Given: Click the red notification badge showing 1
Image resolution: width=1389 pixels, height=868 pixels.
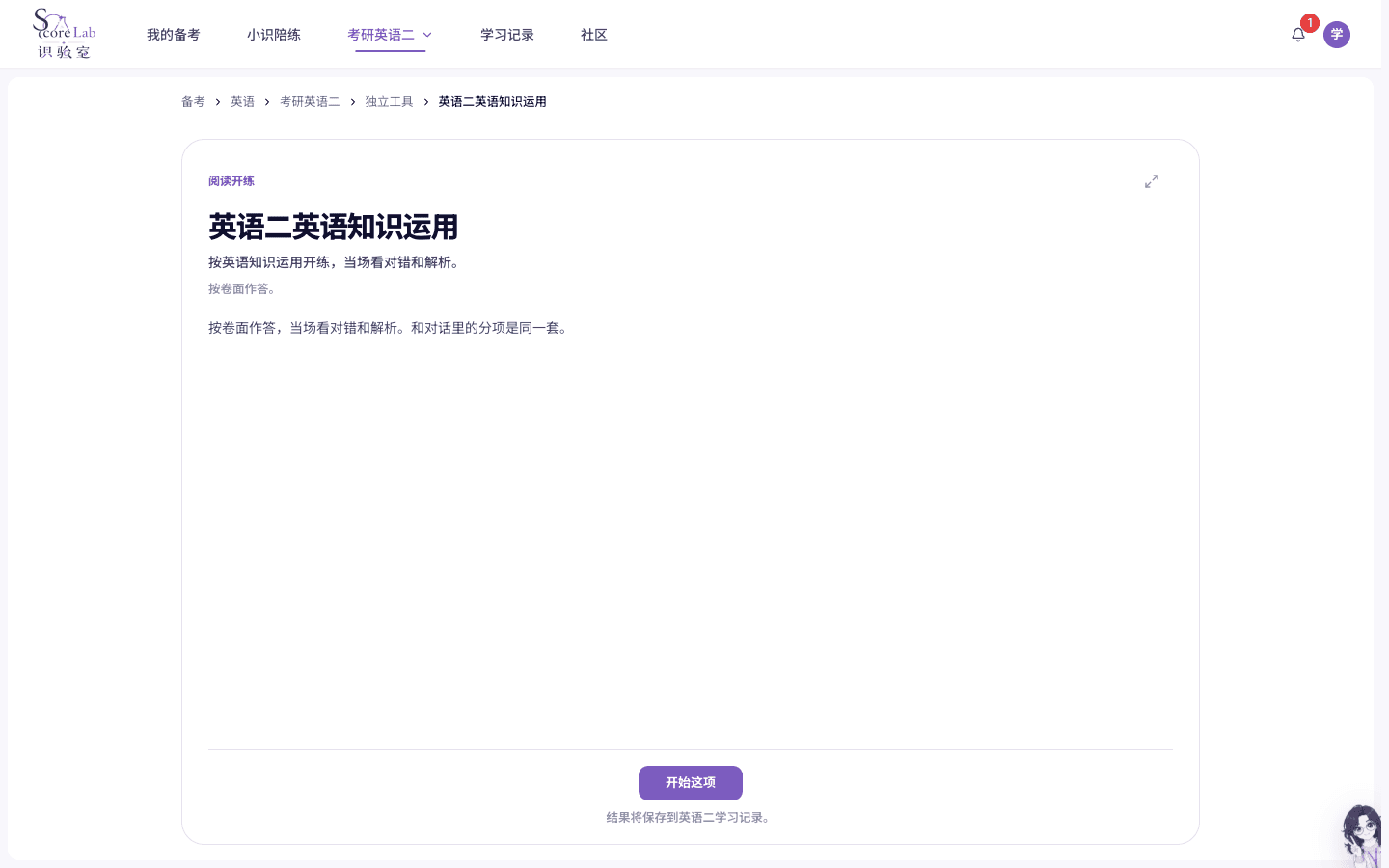Looking at the screenshot, I should click(x=1310, y=23).
